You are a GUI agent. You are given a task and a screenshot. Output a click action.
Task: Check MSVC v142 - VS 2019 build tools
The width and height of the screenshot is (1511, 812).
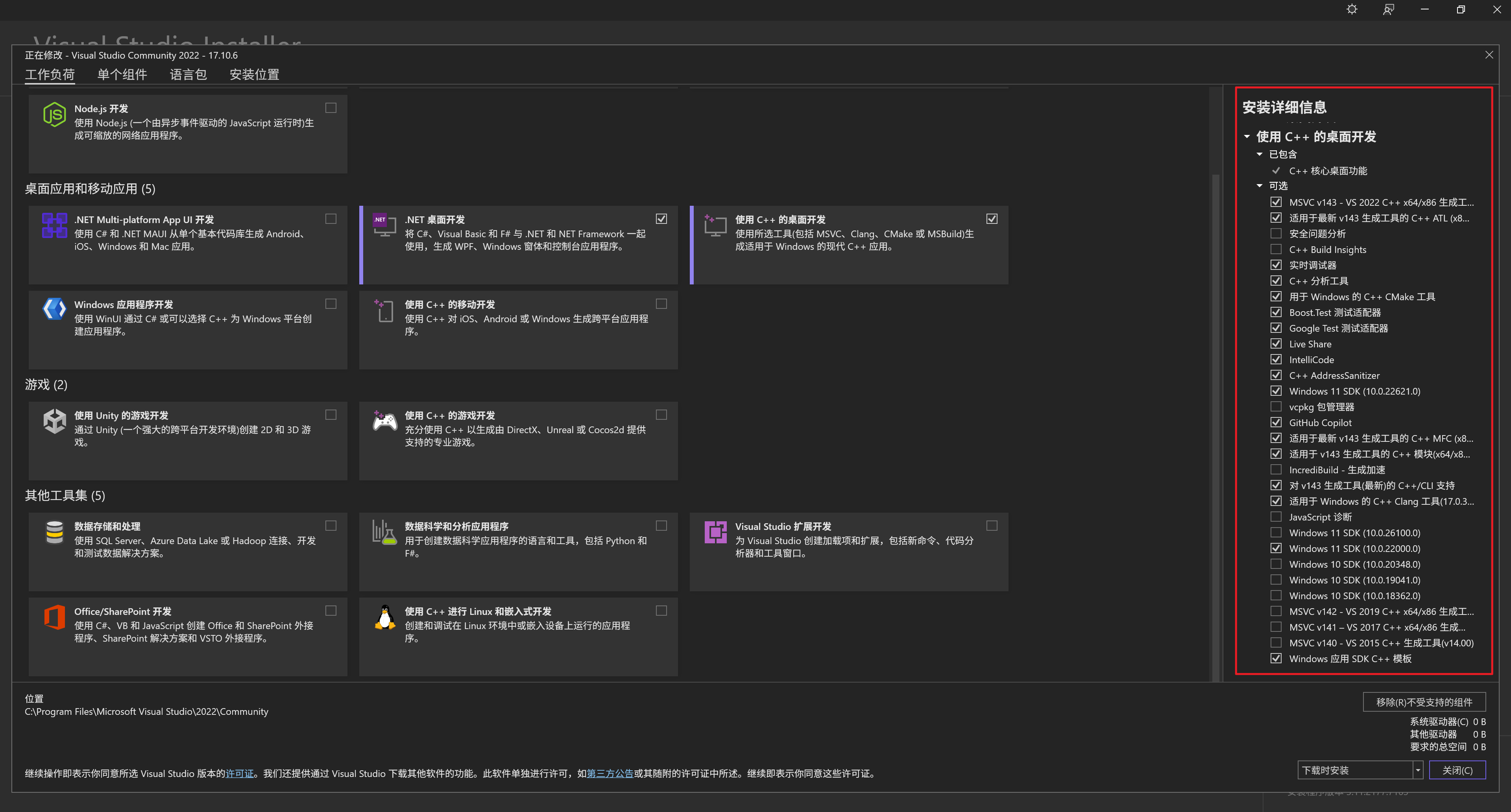pyautogui.click(x=1276, y=611)
